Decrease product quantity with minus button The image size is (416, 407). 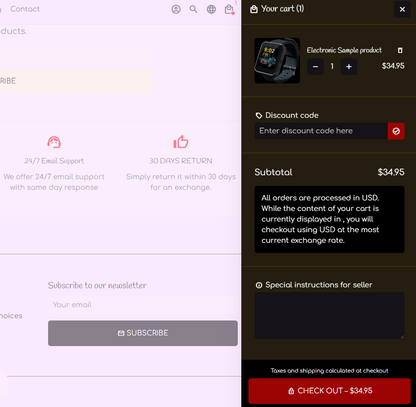pyautogui.click(x=315, y=67)
